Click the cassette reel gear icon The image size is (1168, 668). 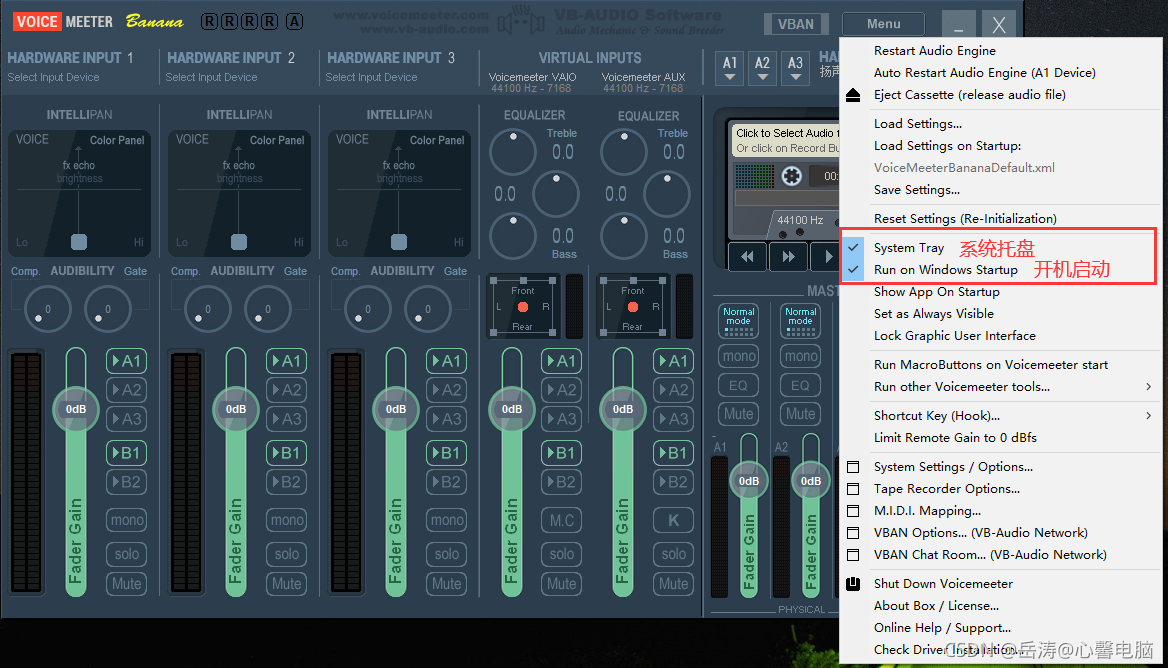[x=791, y=176]
